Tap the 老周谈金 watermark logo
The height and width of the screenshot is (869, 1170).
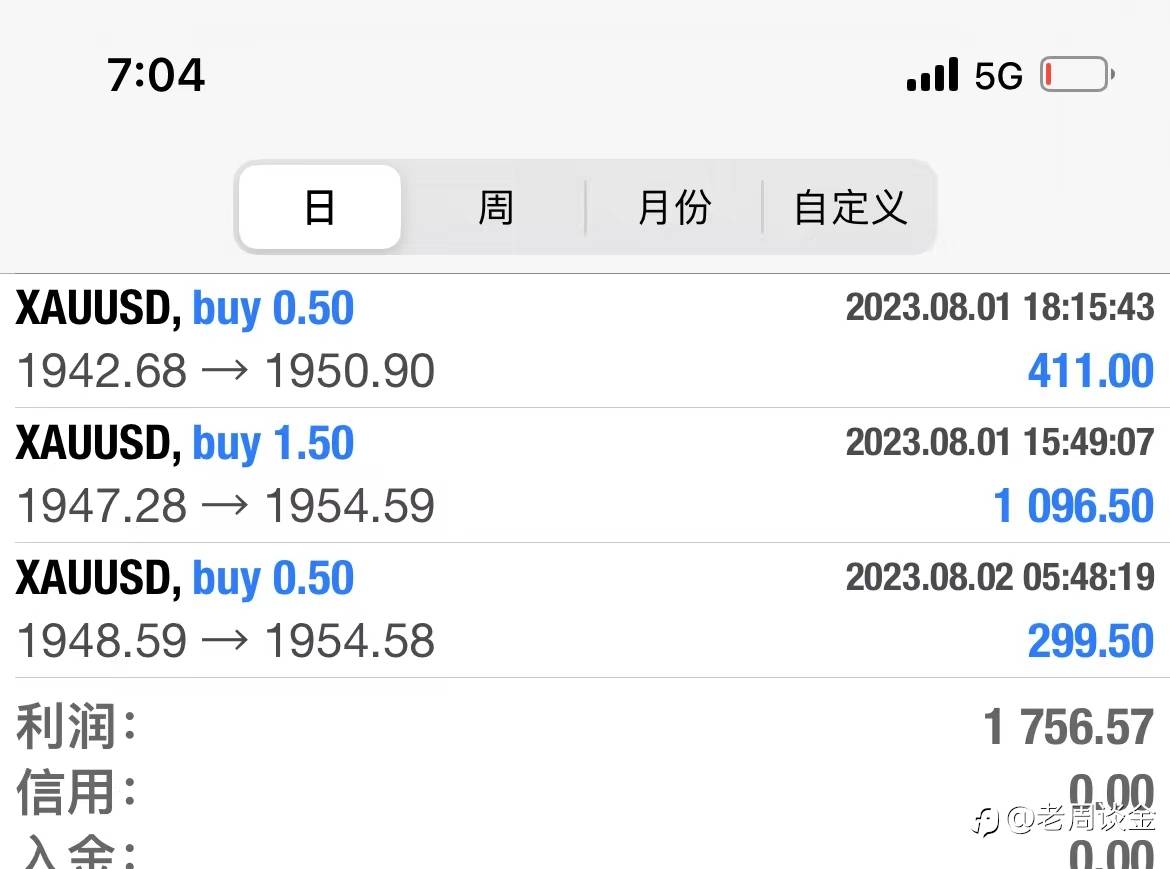1066,819
